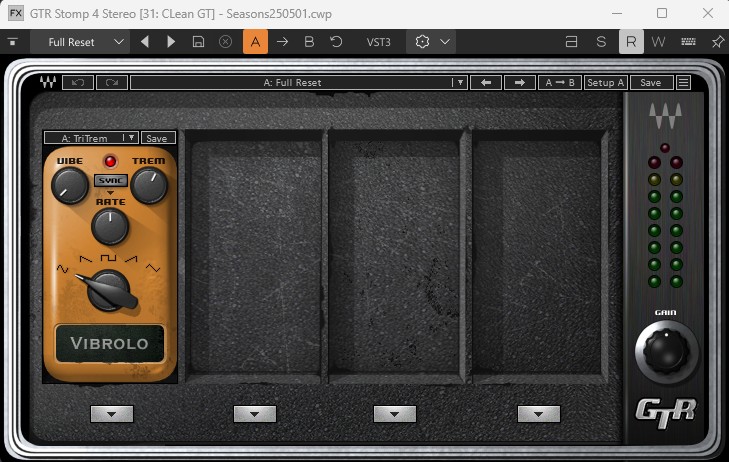The height and width of the screenshot is (462, 729).
Task: Go to previous host preset
Action: [x=145, y=42]
